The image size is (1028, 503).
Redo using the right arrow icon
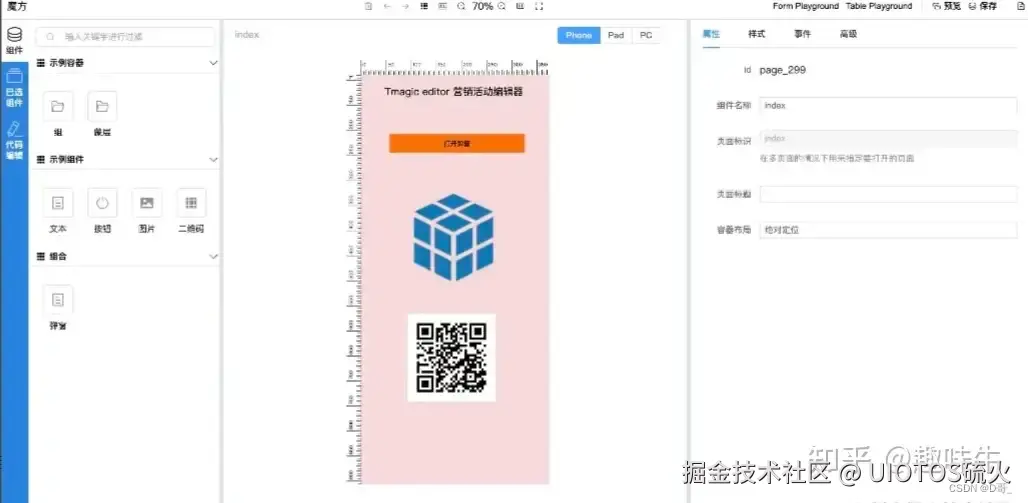(405, 7)
